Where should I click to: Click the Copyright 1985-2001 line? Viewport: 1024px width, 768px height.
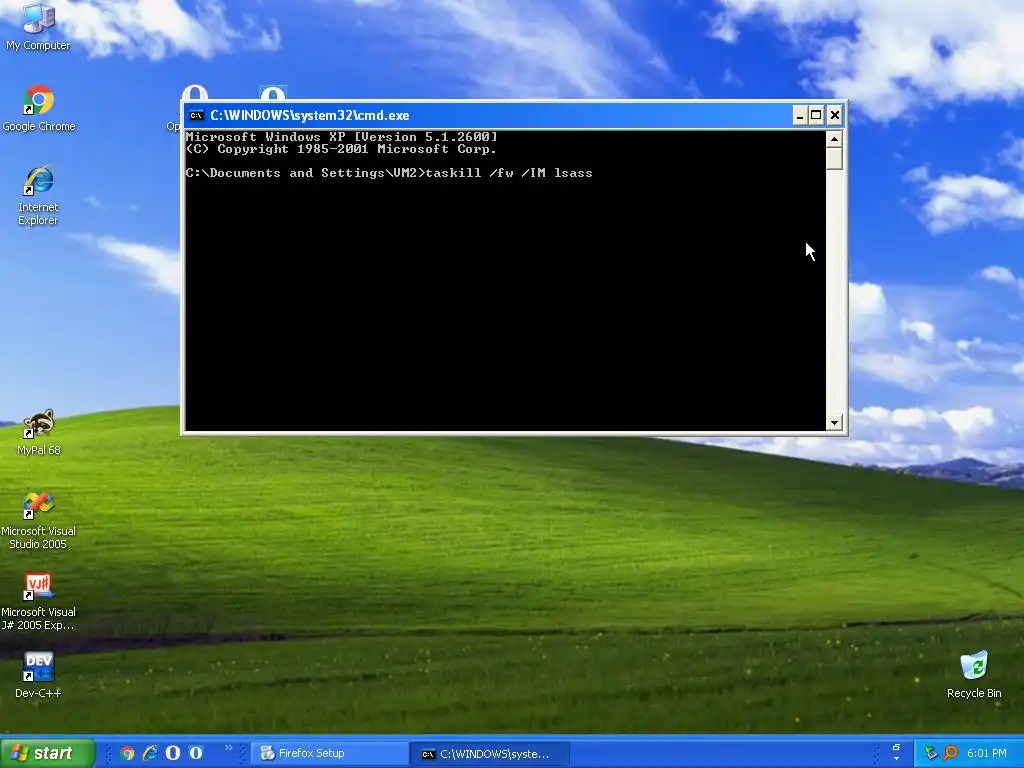tap(341, 149)
